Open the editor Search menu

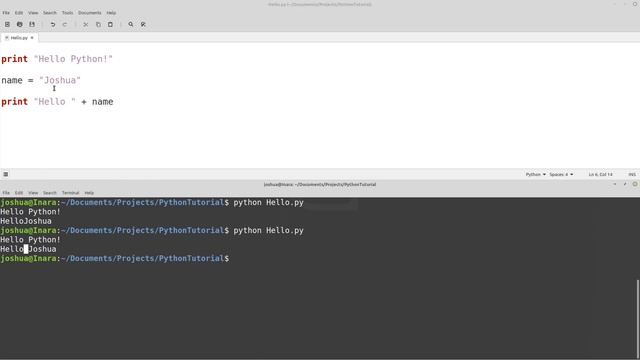50,13
